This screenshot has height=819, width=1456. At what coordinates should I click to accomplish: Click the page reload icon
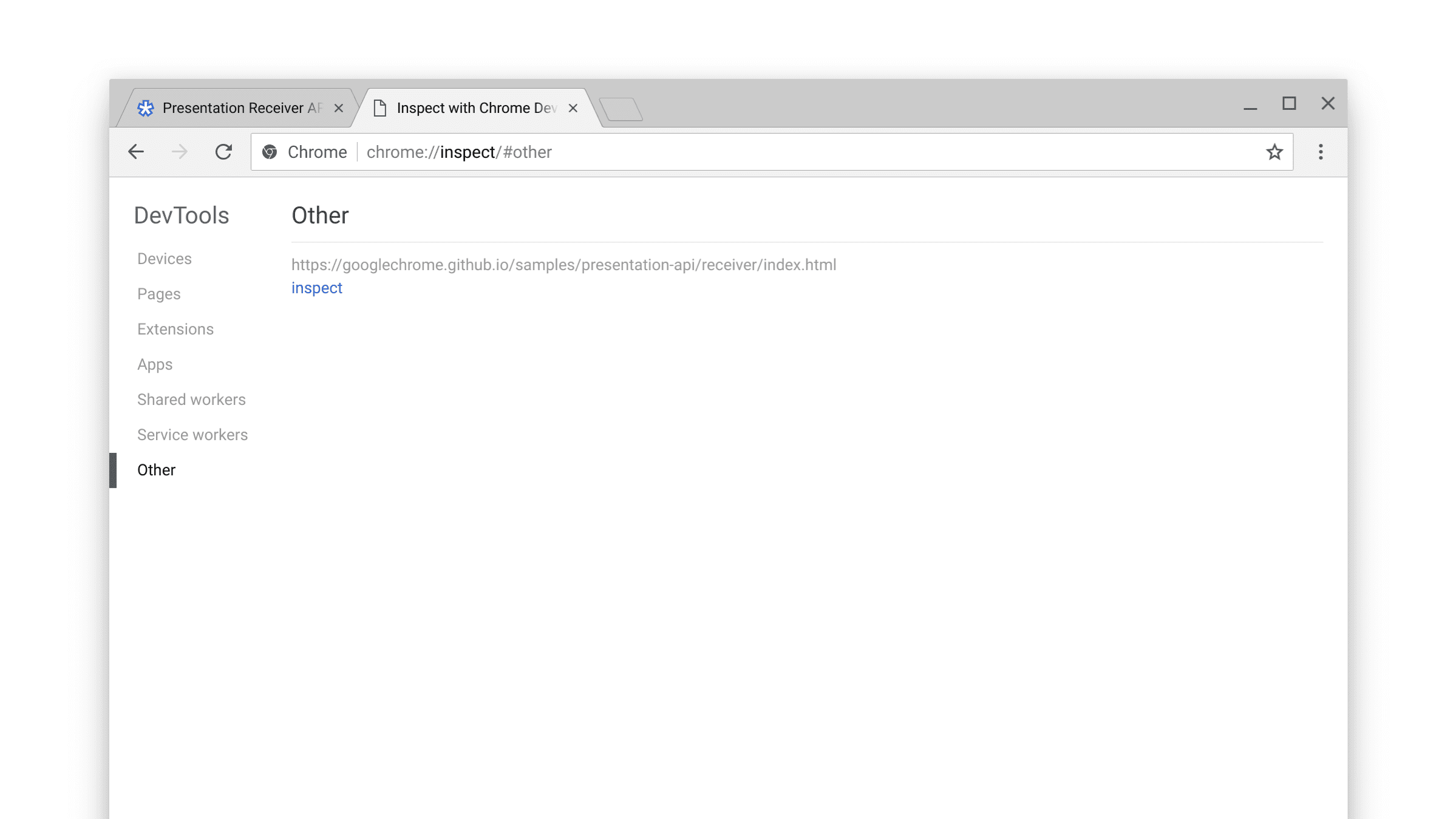[x=223, y=152]
